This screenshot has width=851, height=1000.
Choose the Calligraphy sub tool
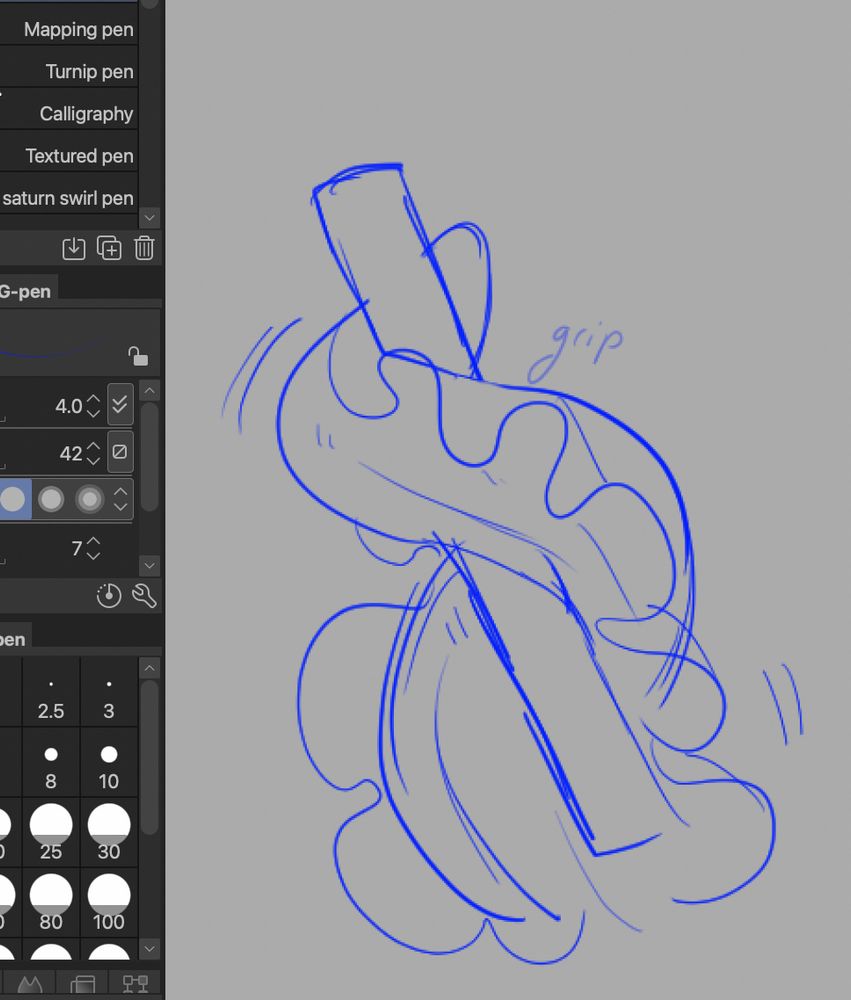69,114
